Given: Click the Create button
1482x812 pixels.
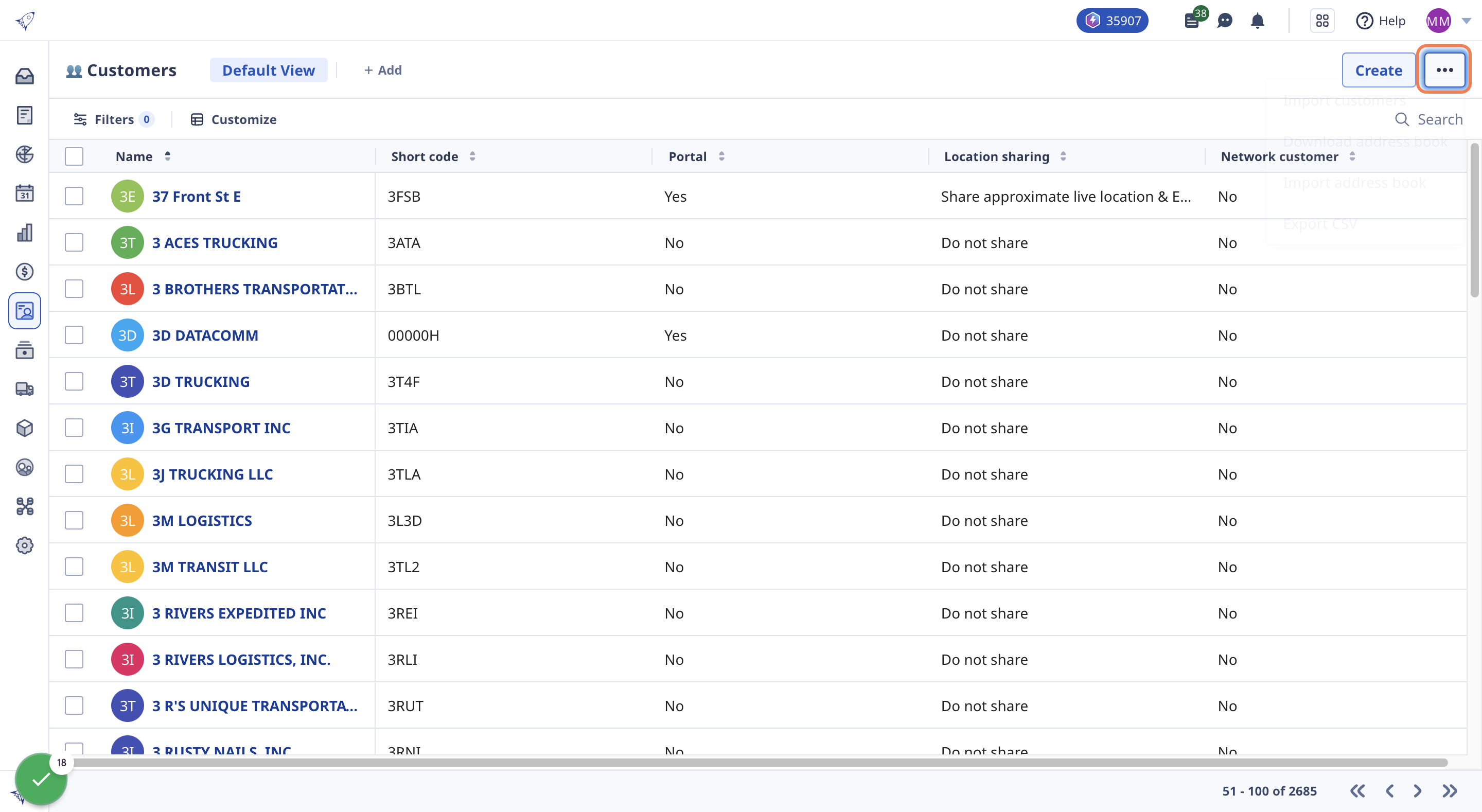Looking at the screenshot, I should pyautogui.click(x=1378, y=70).
